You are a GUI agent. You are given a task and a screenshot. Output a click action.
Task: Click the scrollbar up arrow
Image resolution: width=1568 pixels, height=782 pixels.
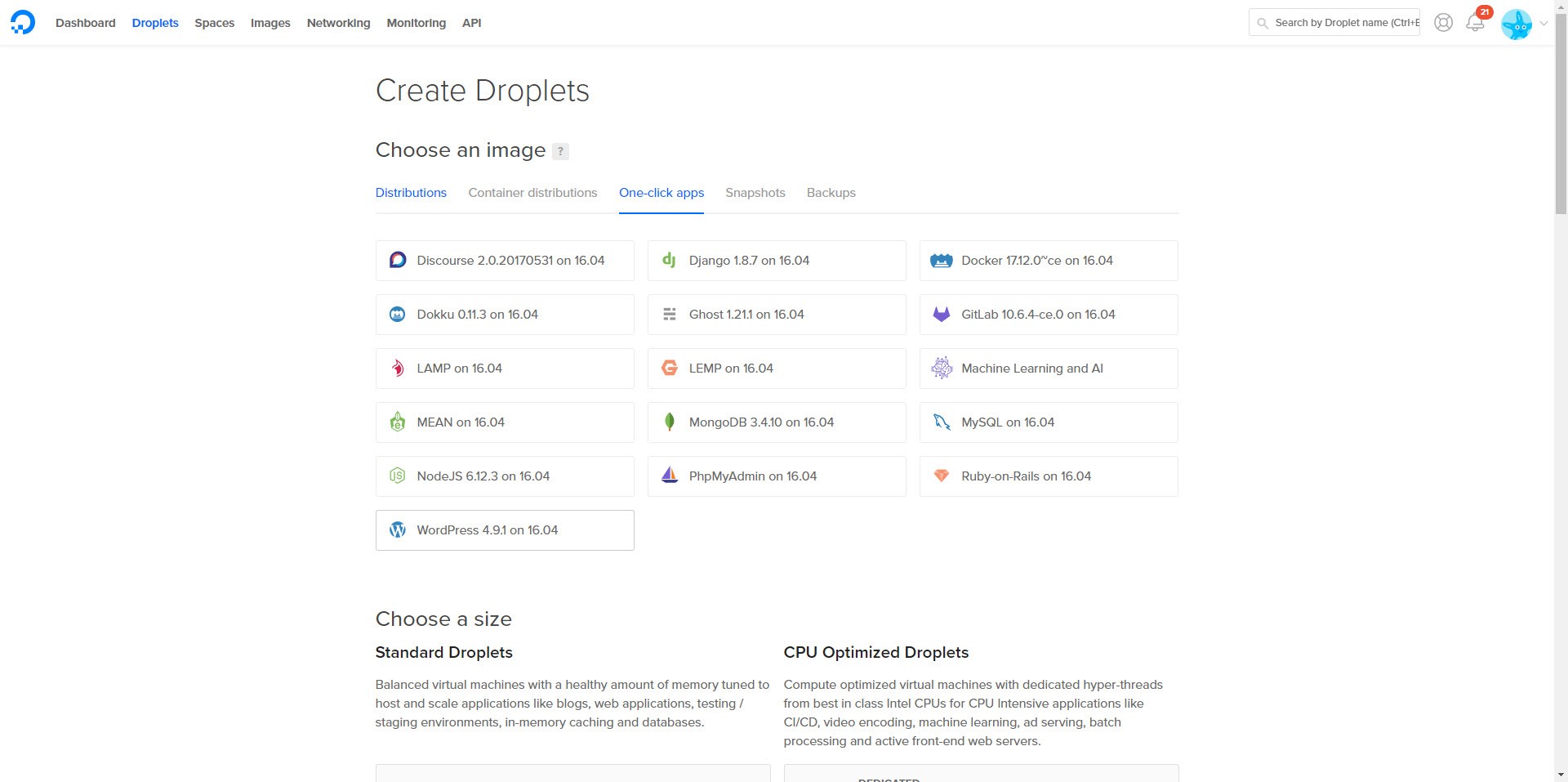tap(1561, 7)
